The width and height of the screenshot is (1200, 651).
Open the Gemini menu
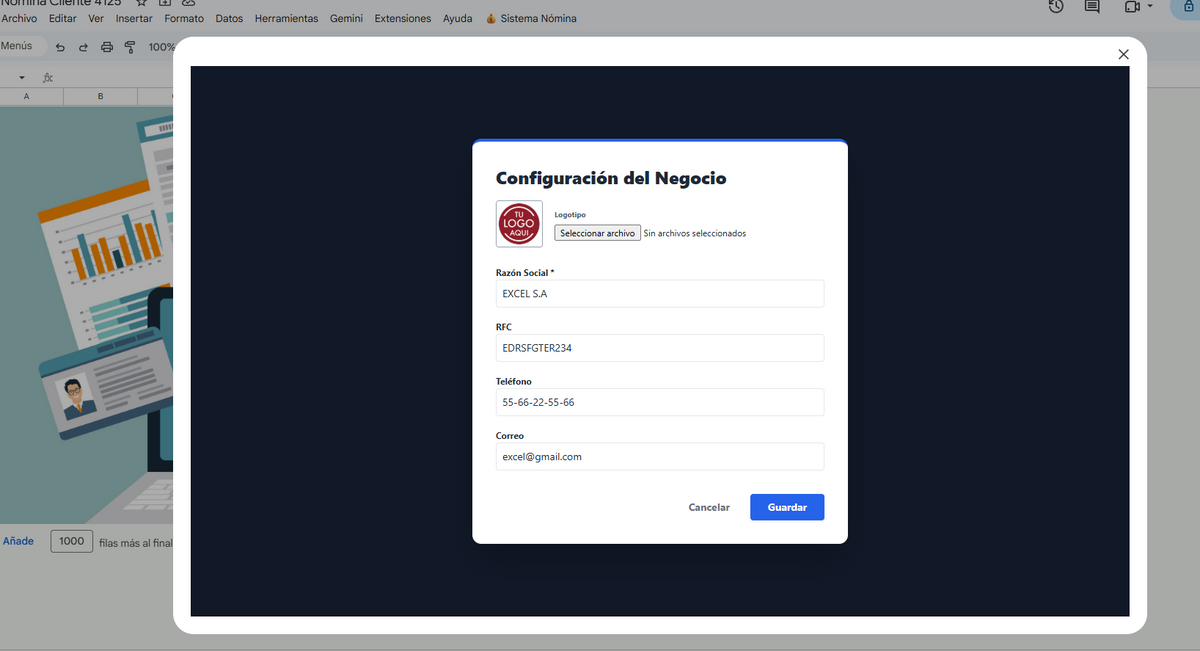tap(346, 18)
